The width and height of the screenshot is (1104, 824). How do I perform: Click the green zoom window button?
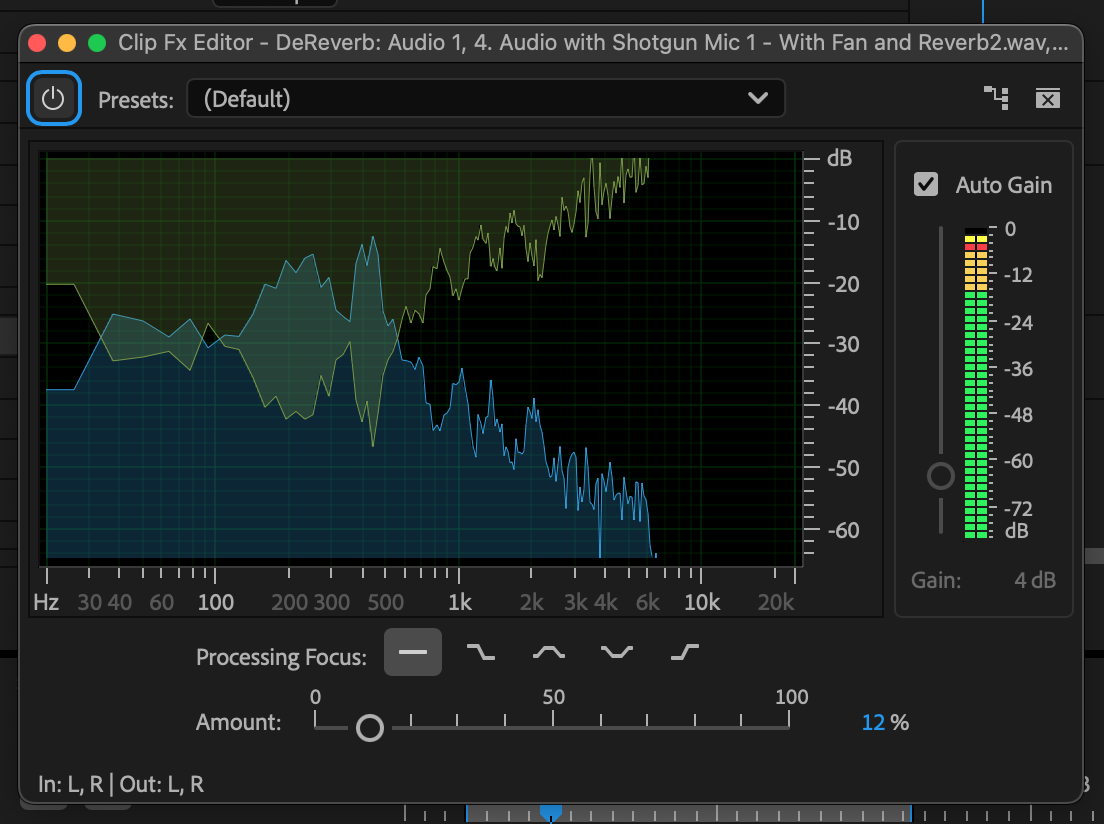click(x=97, y=43)
